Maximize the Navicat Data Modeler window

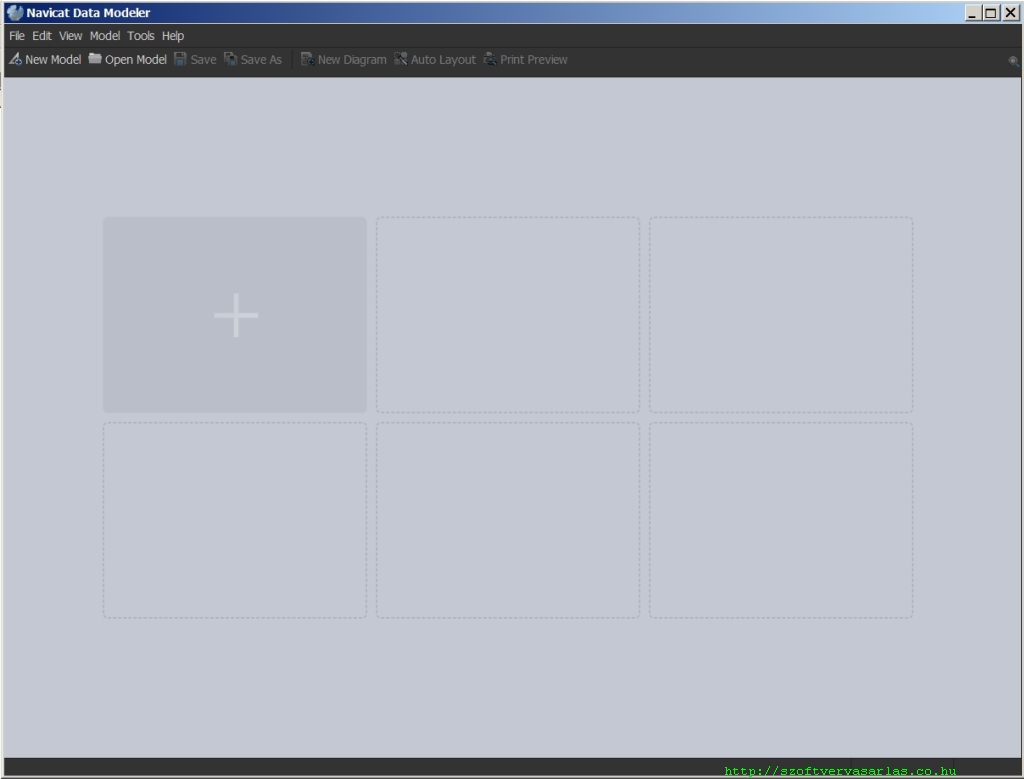(991, 13)
